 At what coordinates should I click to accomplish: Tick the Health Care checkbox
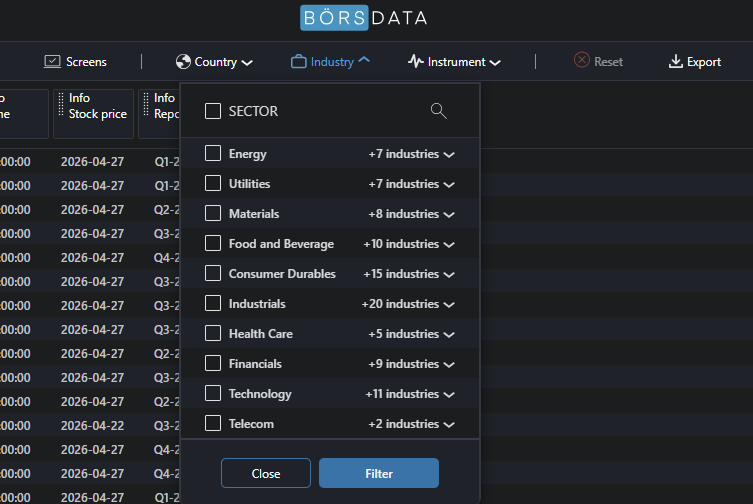pyautogui.click(x=213, y=333)
